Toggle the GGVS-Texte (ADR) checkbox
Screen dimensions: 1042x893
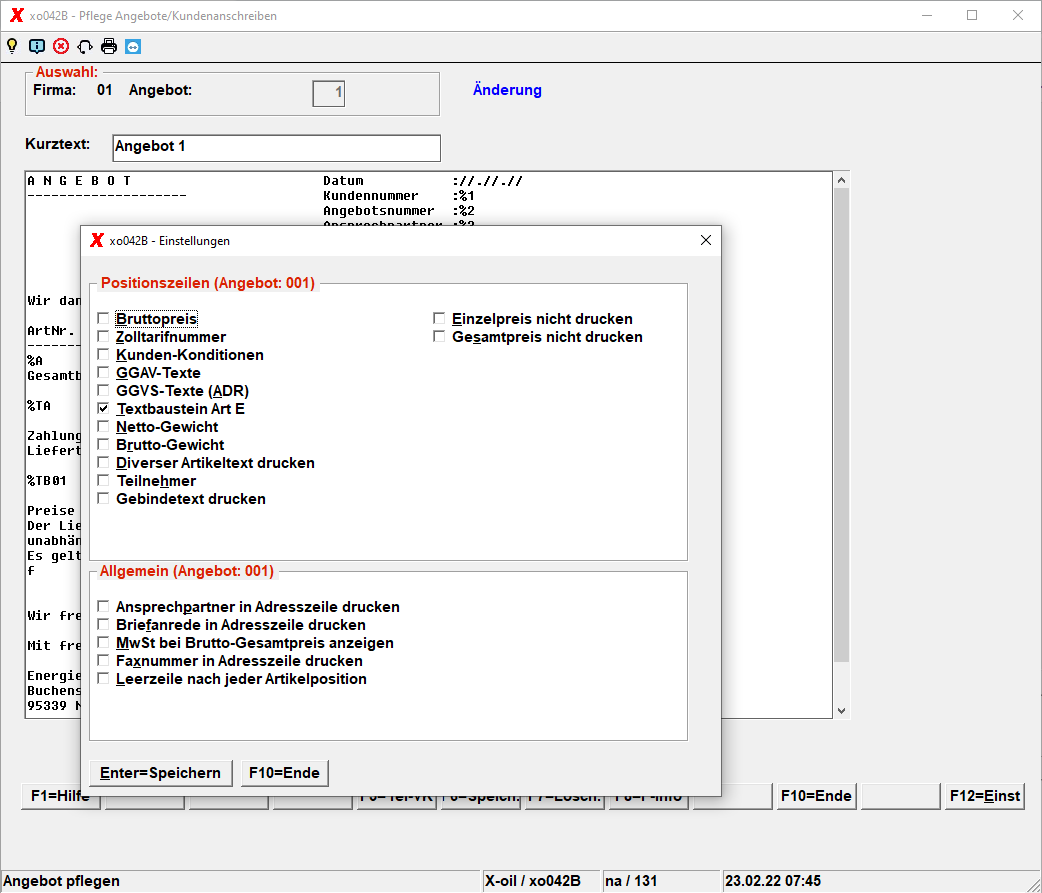tap(103, 391)
